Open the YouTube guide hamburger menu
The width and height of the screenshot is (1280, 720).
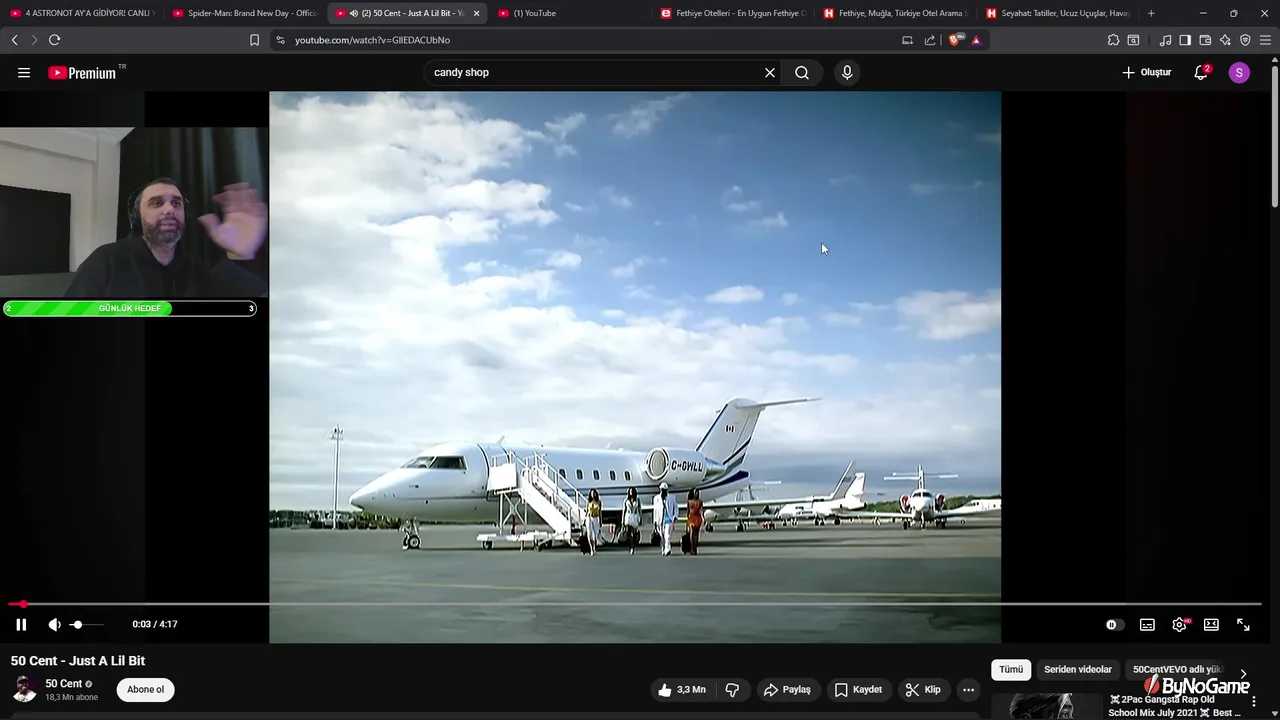pyautogui.click(x=24, y=72)
